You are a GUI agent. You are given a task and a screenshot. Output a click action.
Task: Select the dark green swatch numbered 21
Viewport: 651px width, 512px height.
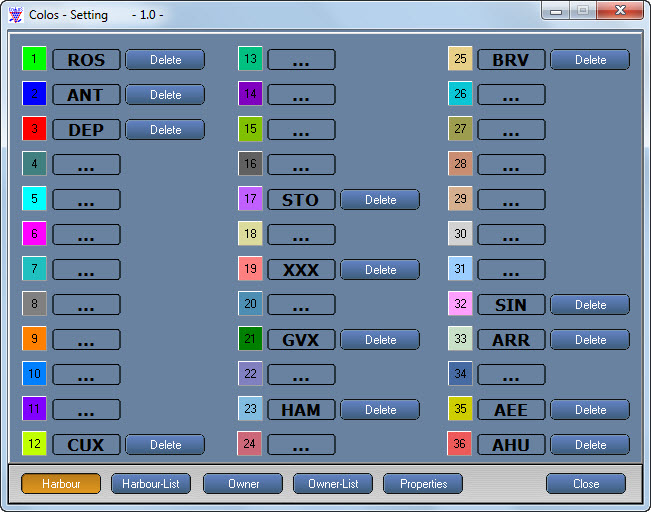(x=250, y=339)
